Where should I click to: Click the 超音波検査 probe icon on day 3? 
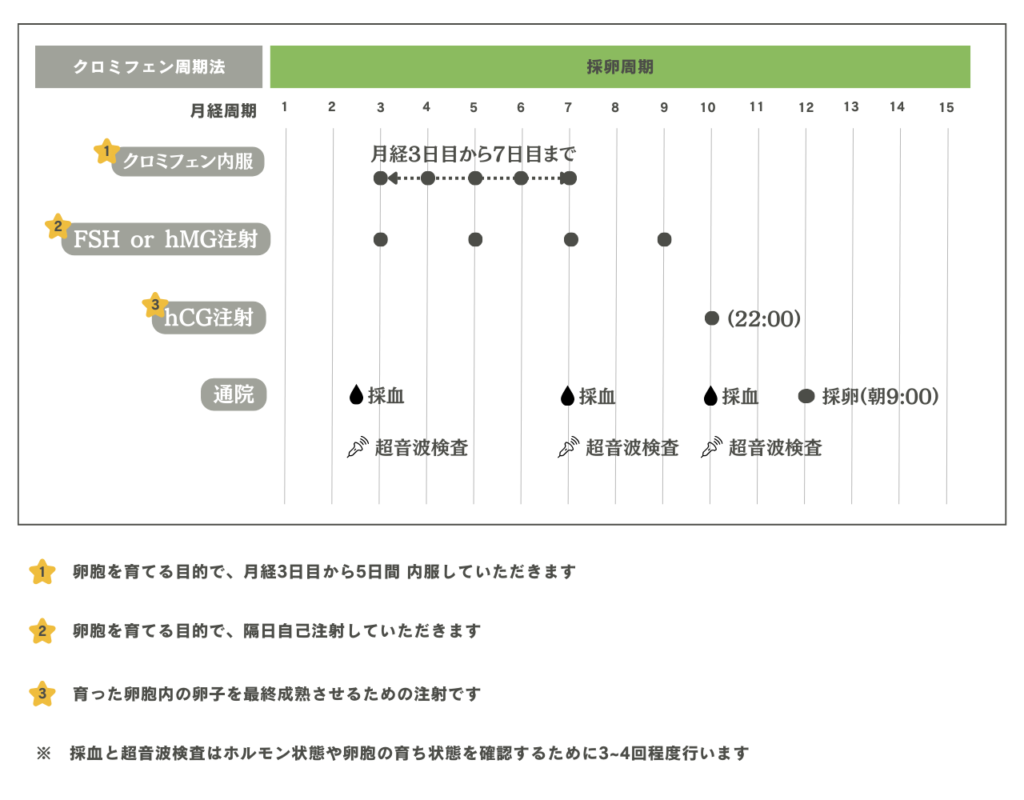point(358,447)
